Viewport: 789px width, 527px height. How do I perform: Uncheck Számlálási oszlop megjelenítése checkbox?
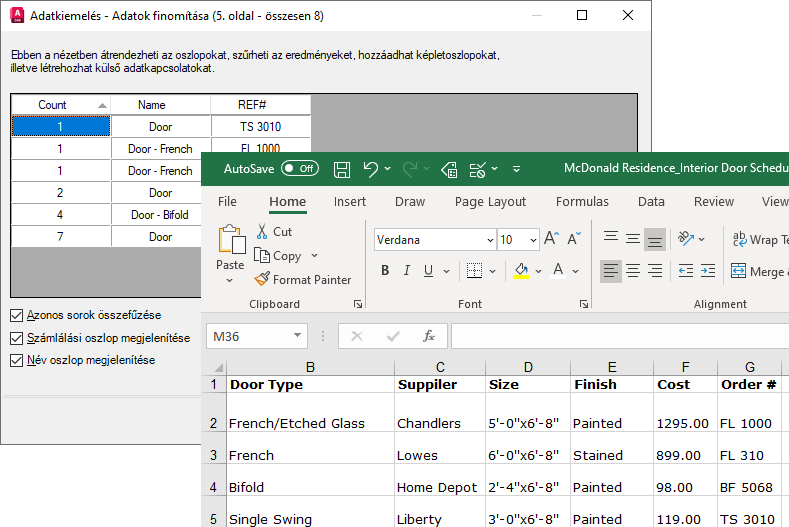(x=17, y=338)
